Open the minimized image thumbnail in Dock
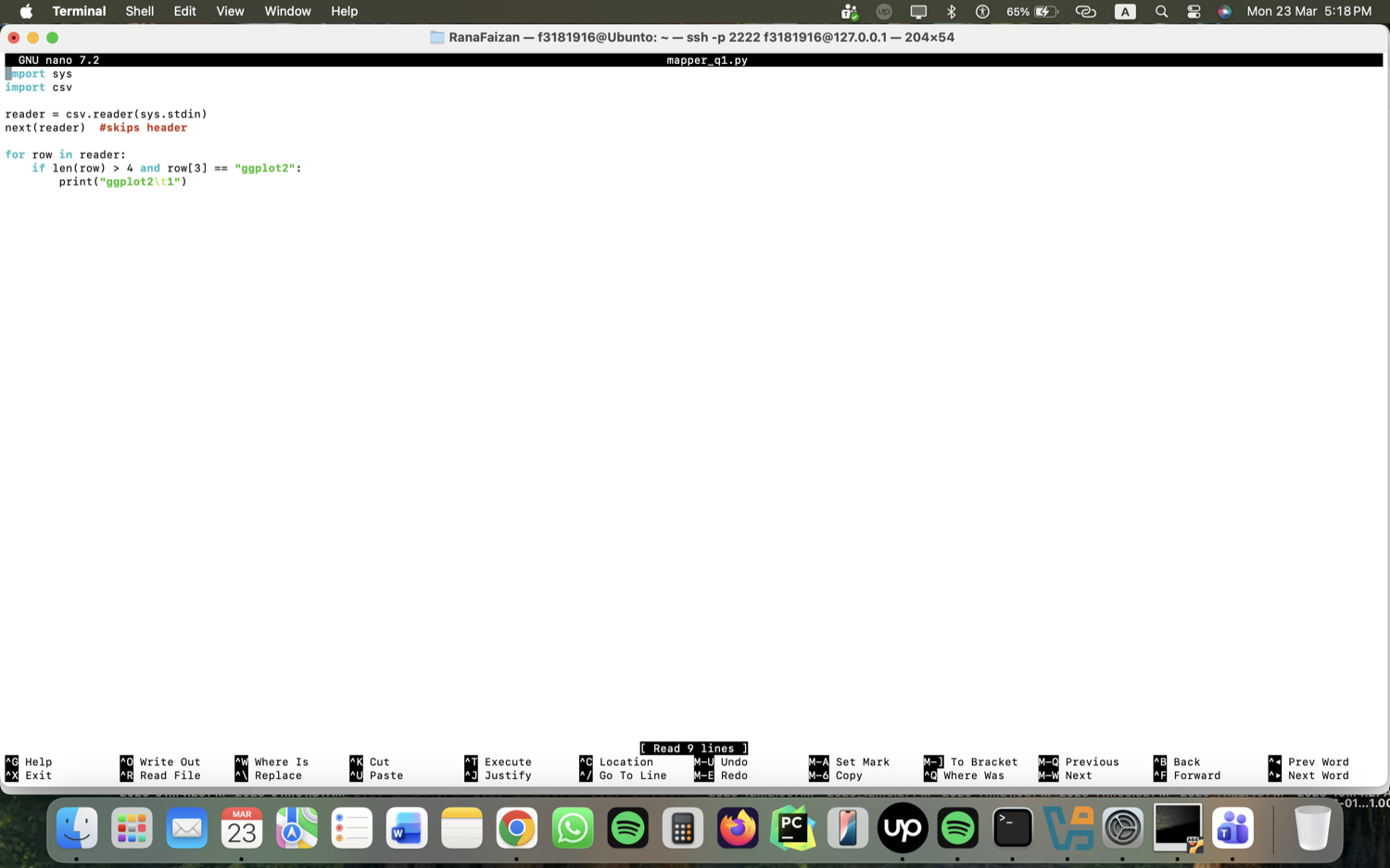1390x868 pixels. (1178, 828)
